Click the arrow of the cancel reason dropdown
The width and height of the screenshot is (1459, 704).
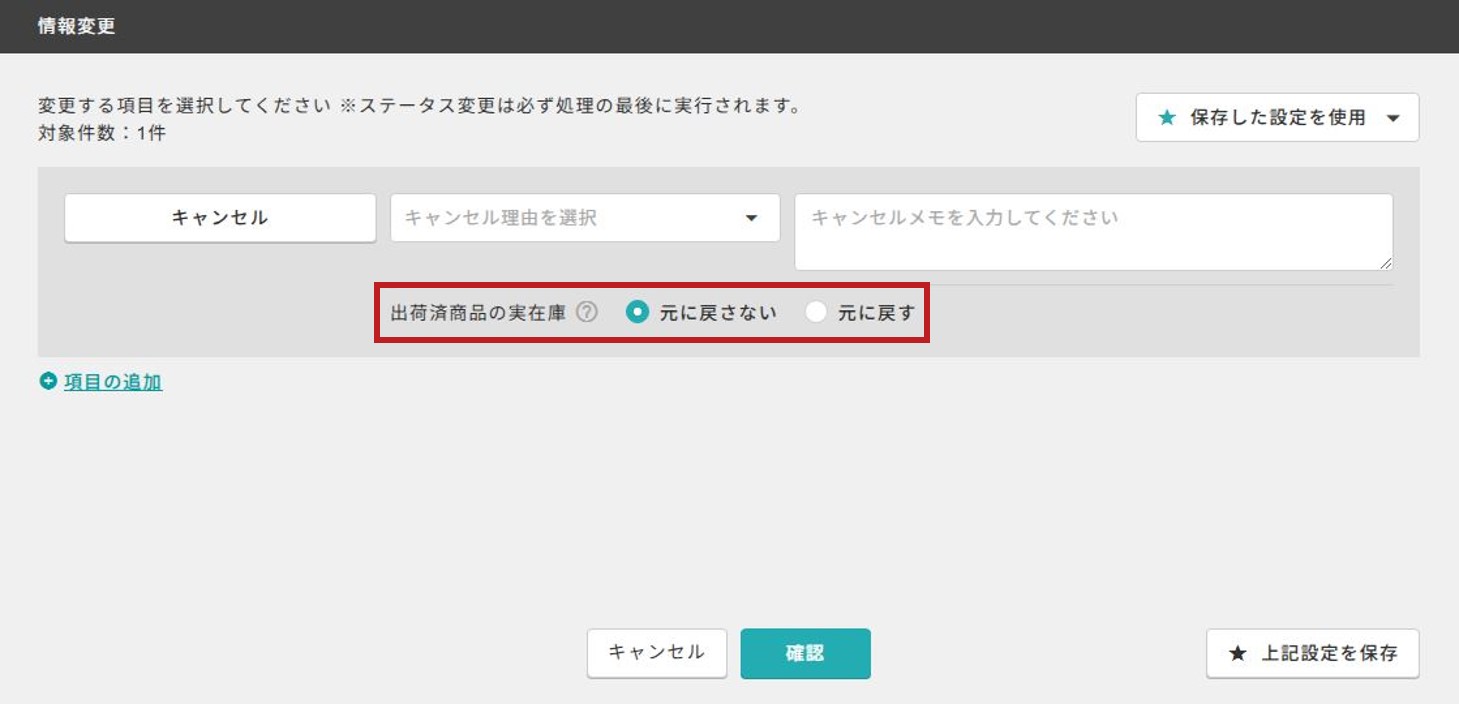pos(752,218)
